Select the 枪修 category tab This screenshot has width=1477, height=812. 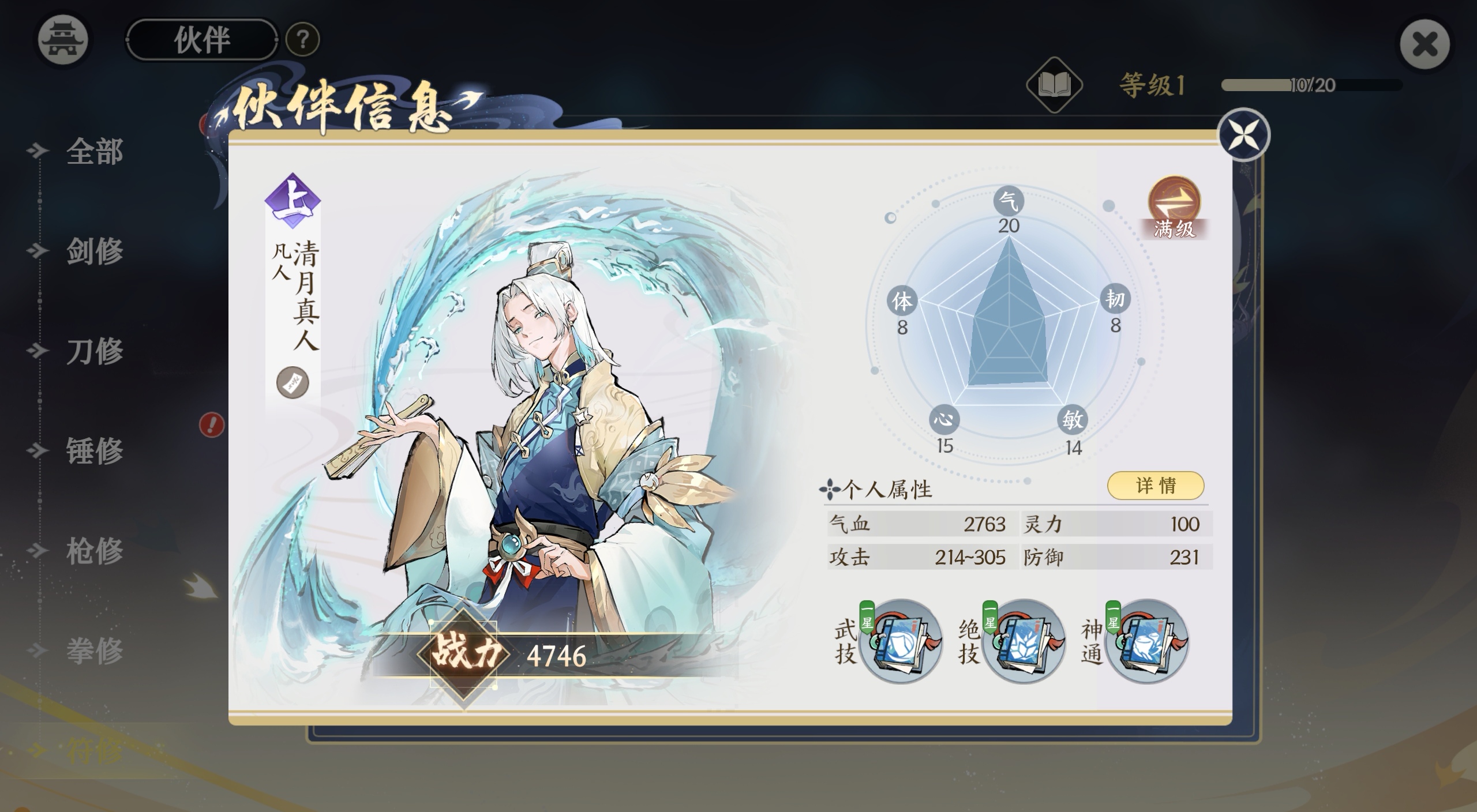[95, 551]
